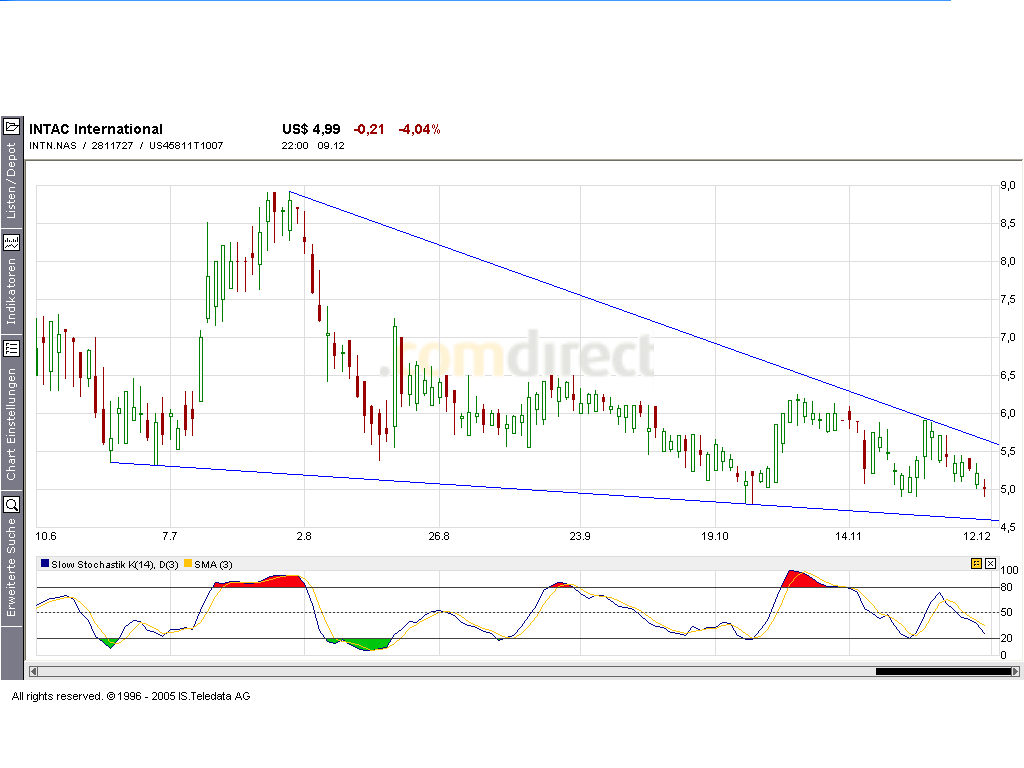
Task: Click the yellow stochastic settings icon
Action: (x=976, y=564)
